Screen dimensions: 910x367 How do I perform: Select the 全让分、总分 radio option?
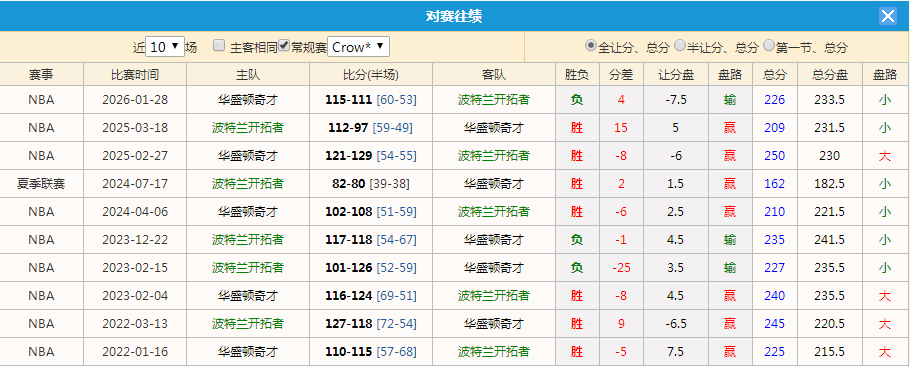coord(591,45)
